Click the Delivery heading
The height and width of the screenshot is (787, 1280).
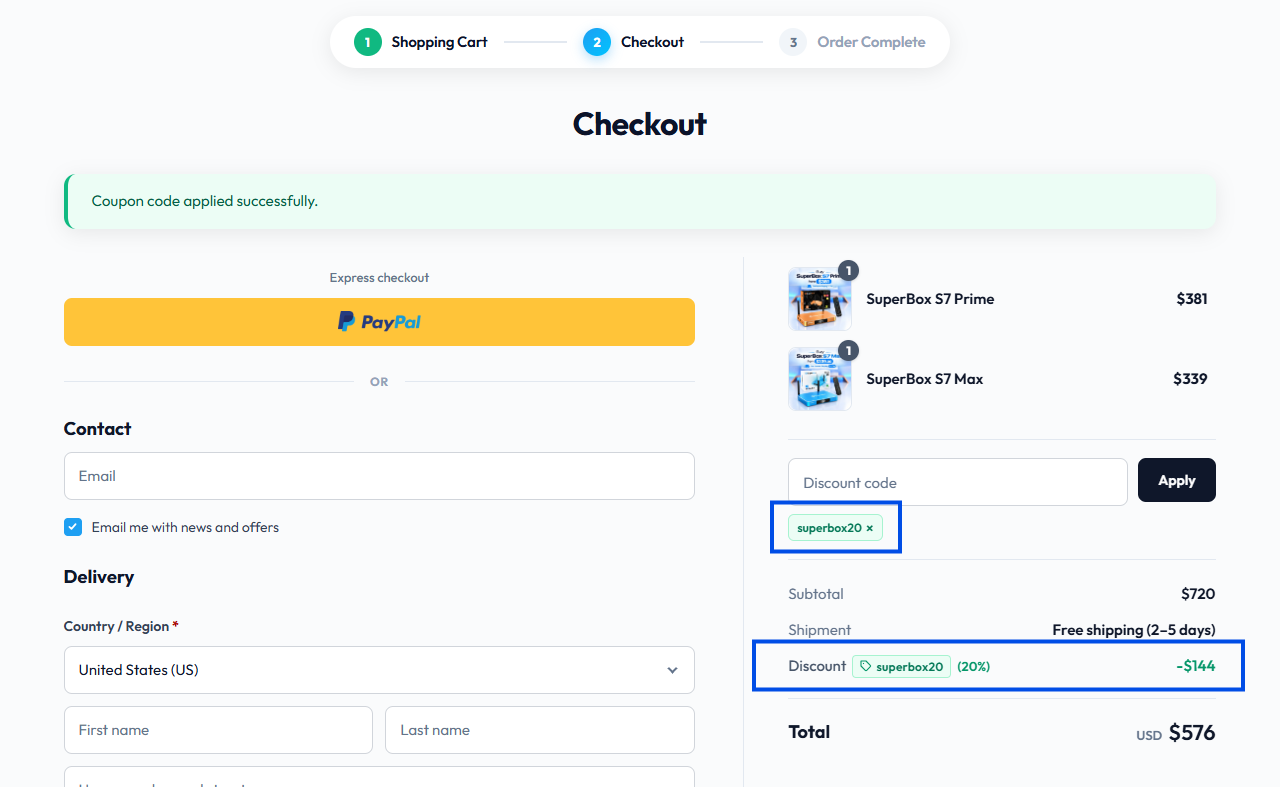coord(99,577)
